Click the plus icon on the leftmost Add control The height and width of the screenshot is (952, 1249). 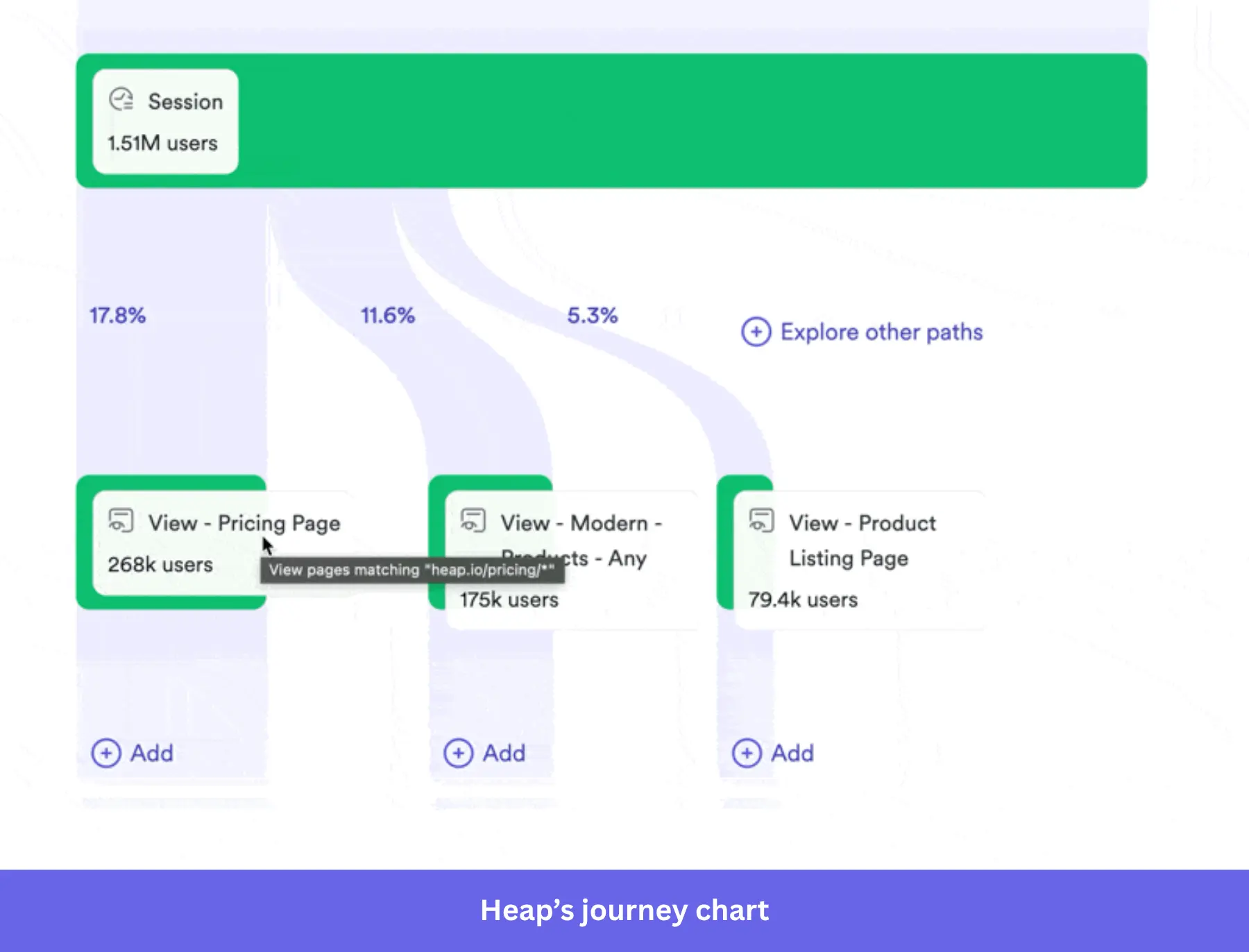[x=106, y=754]
